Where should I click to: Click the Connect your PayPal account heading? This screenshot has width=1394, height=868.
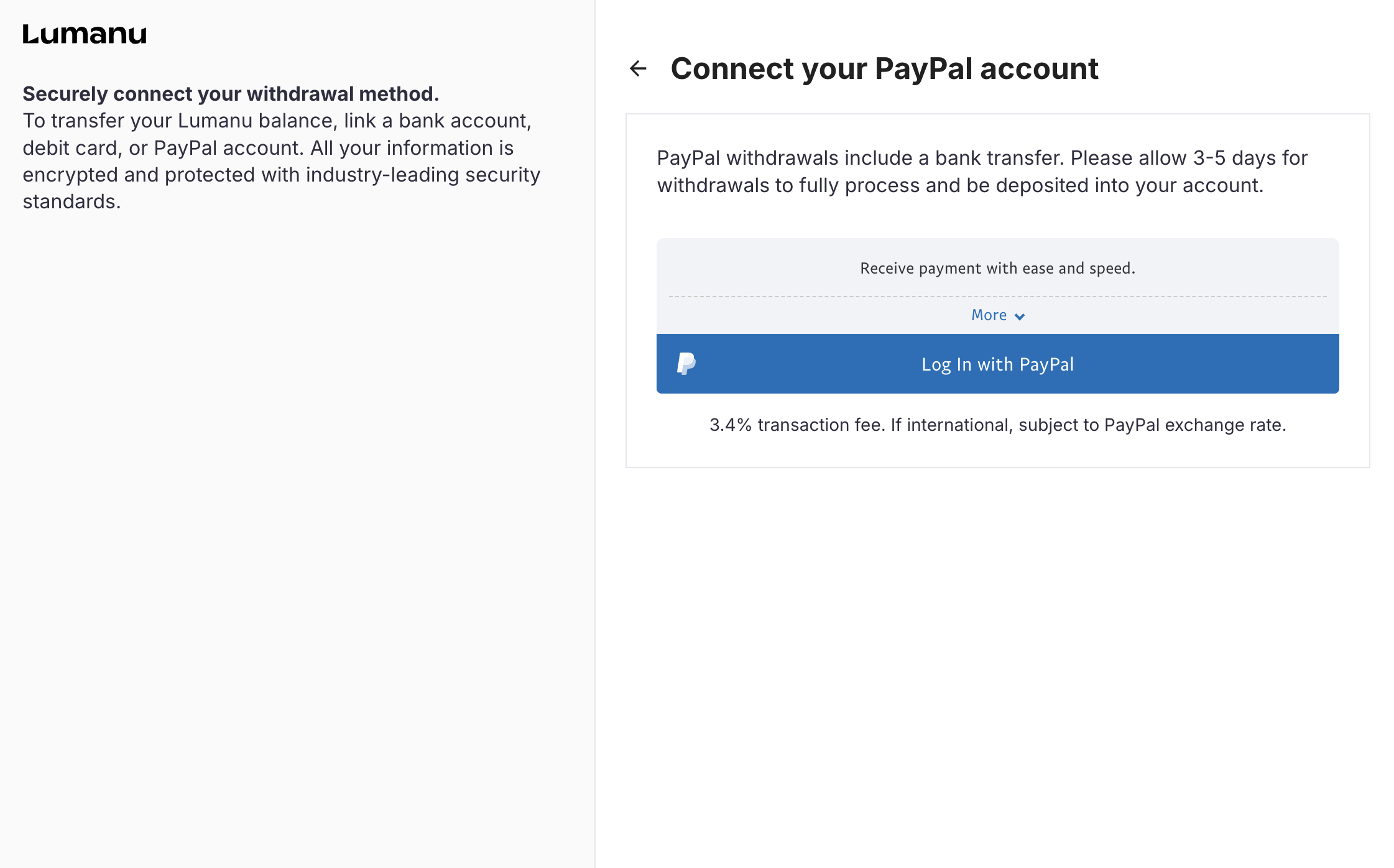coord(884,68)
